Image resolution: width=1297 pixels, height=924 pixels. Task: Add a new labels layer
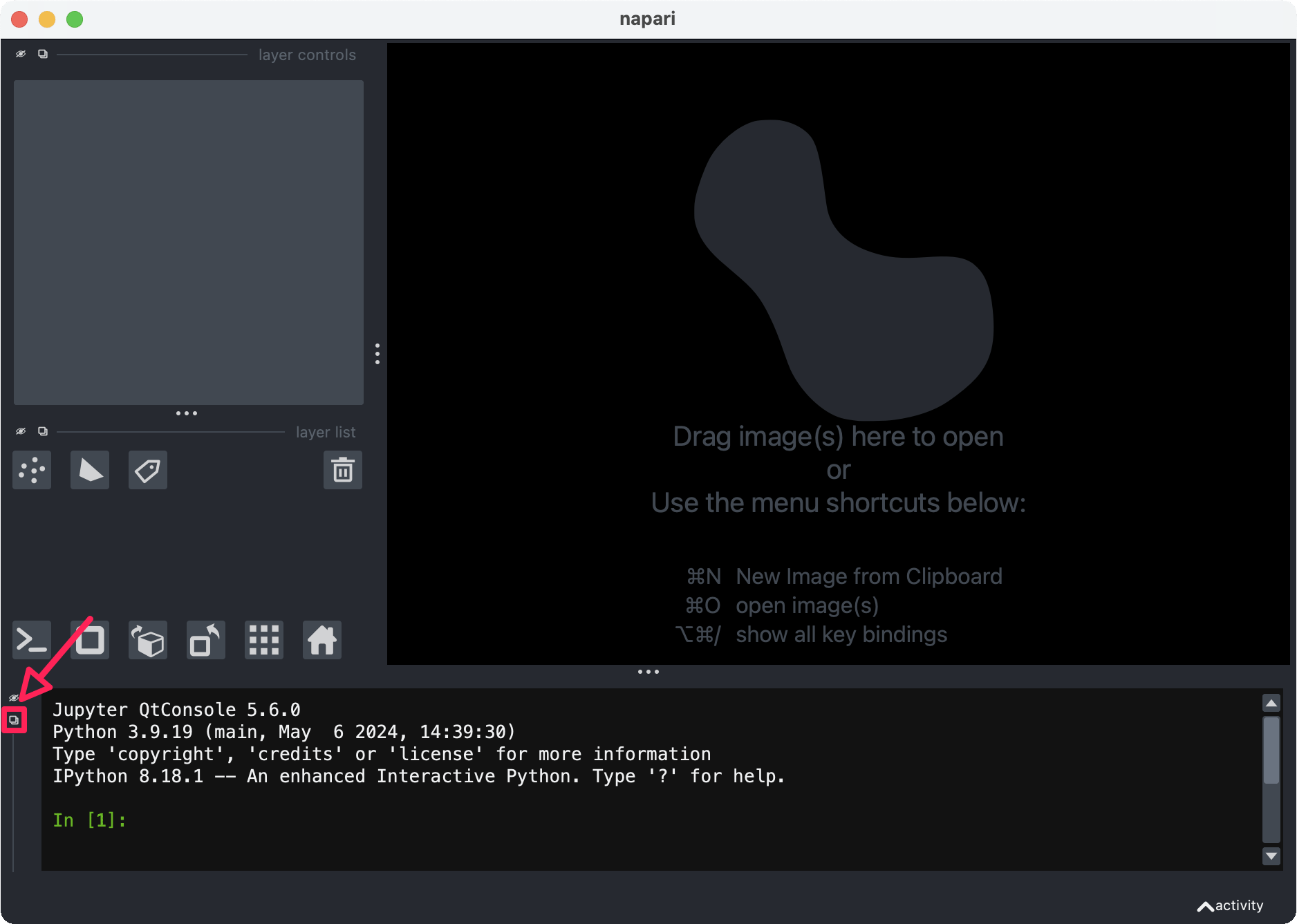pyautogui.click(x=148, y=471)
